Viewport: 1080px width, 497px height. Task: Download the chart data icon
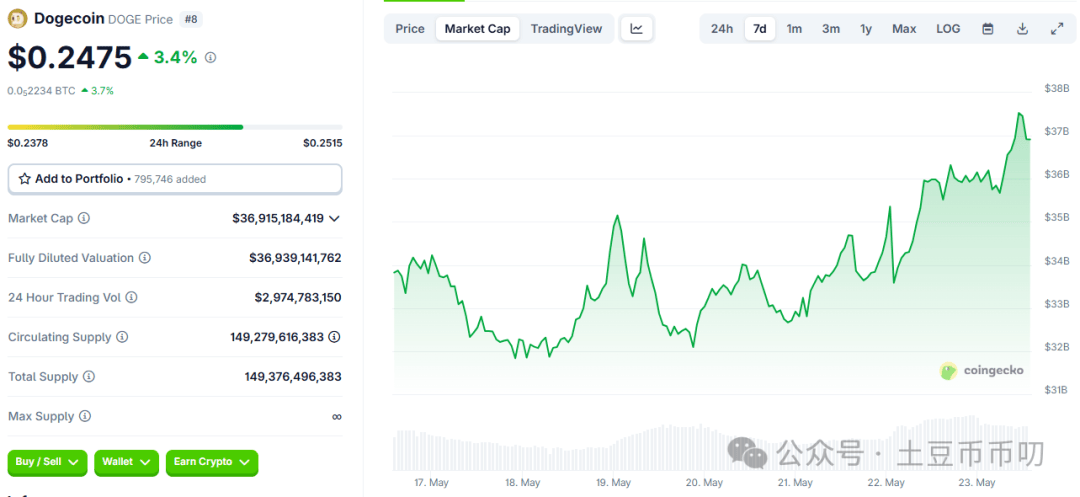[1023, 29]
